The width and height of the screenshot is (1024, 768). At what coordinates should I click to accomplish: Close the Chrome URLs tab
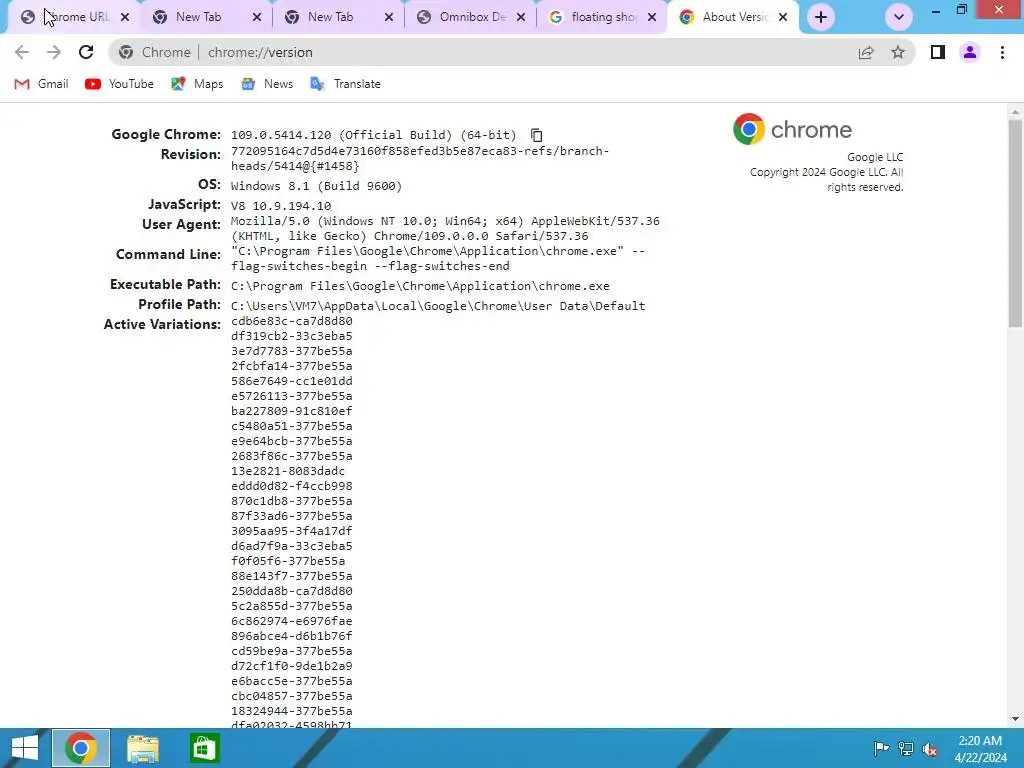tap(125, 17)
